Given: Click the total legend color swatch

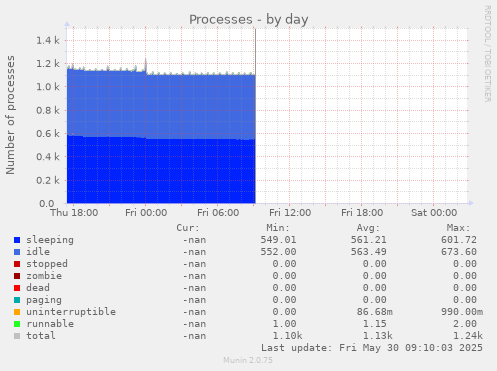Looking at the screenshot, I should 17,336.
